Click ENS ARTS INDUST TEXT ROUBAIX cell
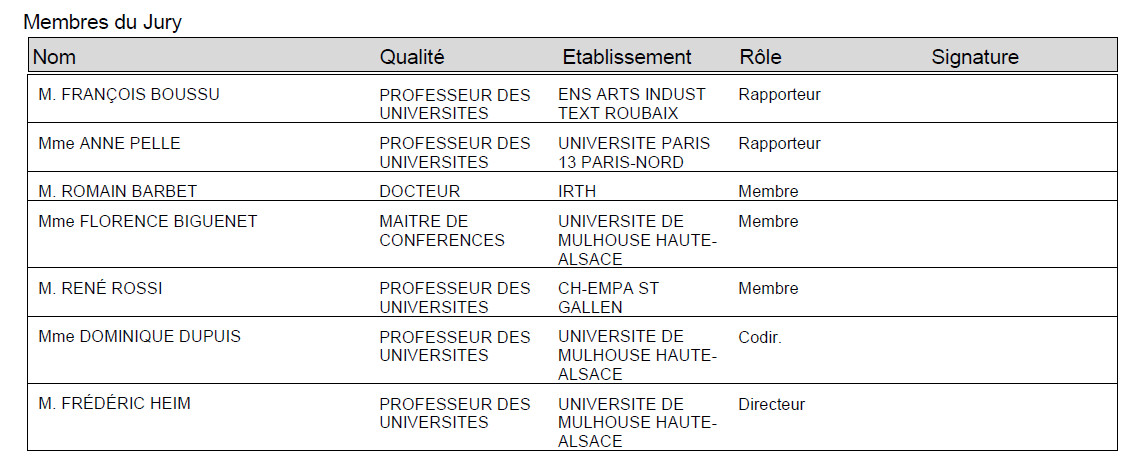The height and width of the screenshot is (474, 1144). [632, 104]
